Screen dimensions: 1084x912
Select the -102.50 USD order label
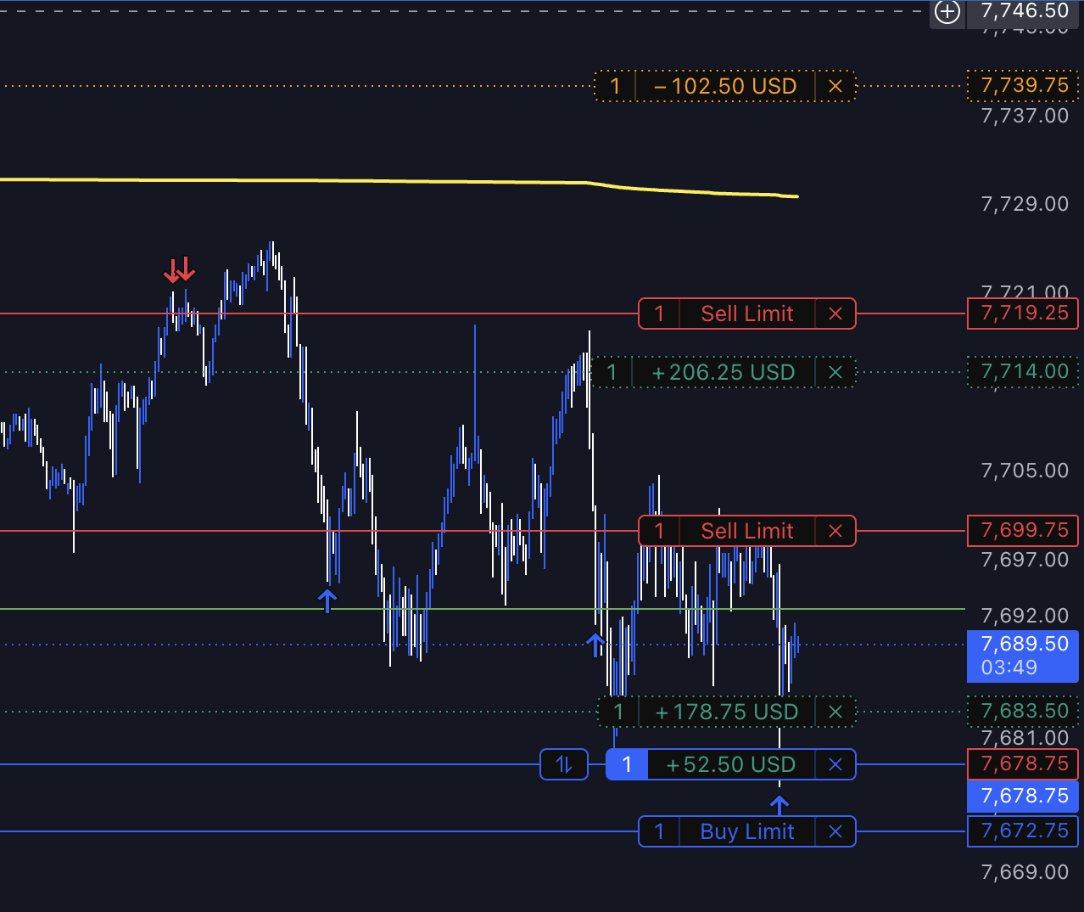coord(725,86)
